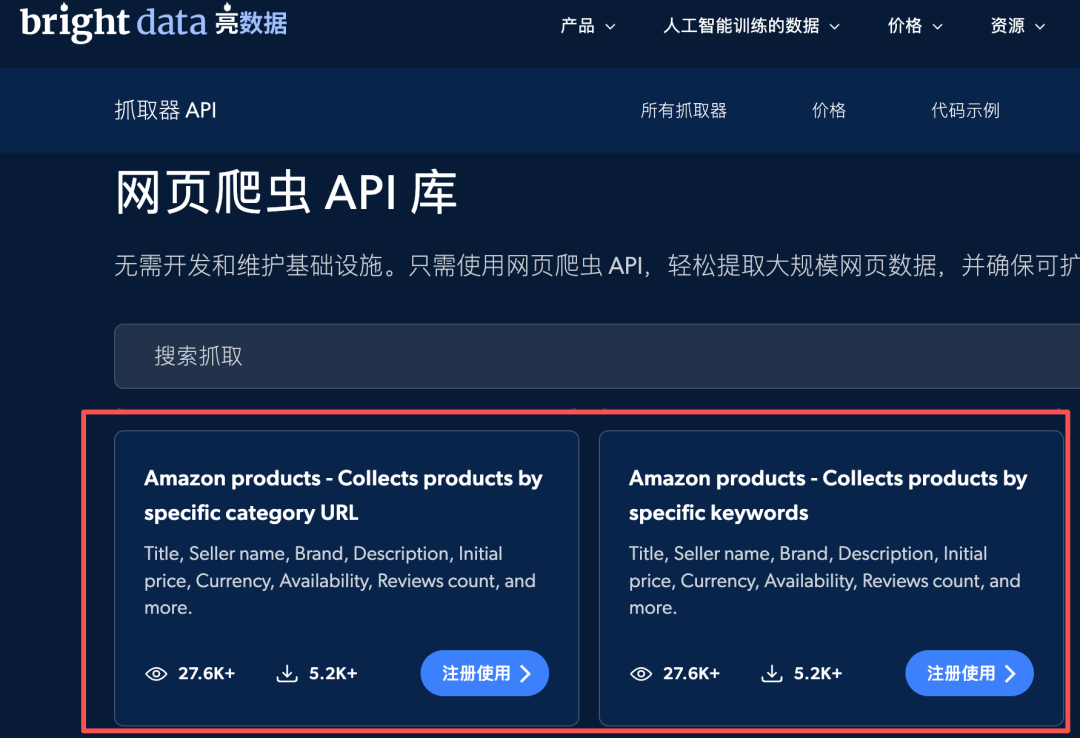The image size is (1080, 738).
Task: Expand the 资源 dropdown menu
Action: click(1017, 26)
